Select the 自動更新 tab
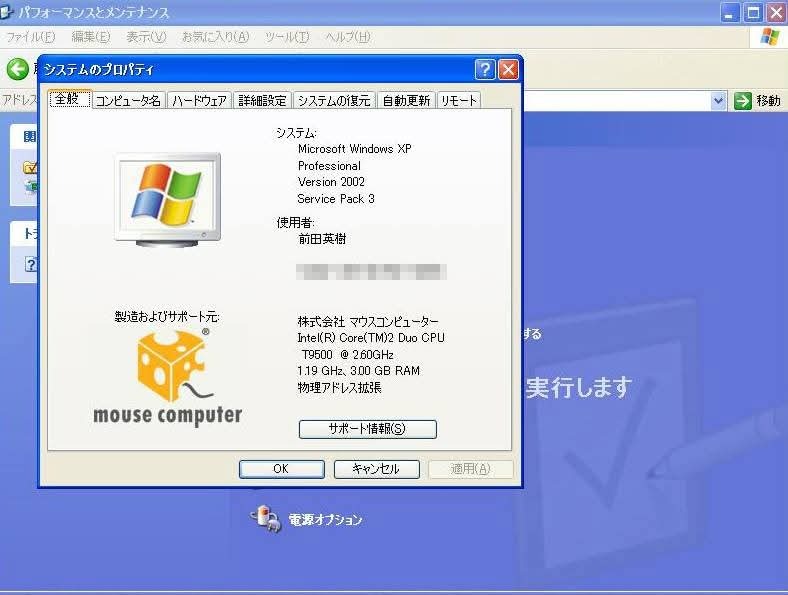 [406, 101]
